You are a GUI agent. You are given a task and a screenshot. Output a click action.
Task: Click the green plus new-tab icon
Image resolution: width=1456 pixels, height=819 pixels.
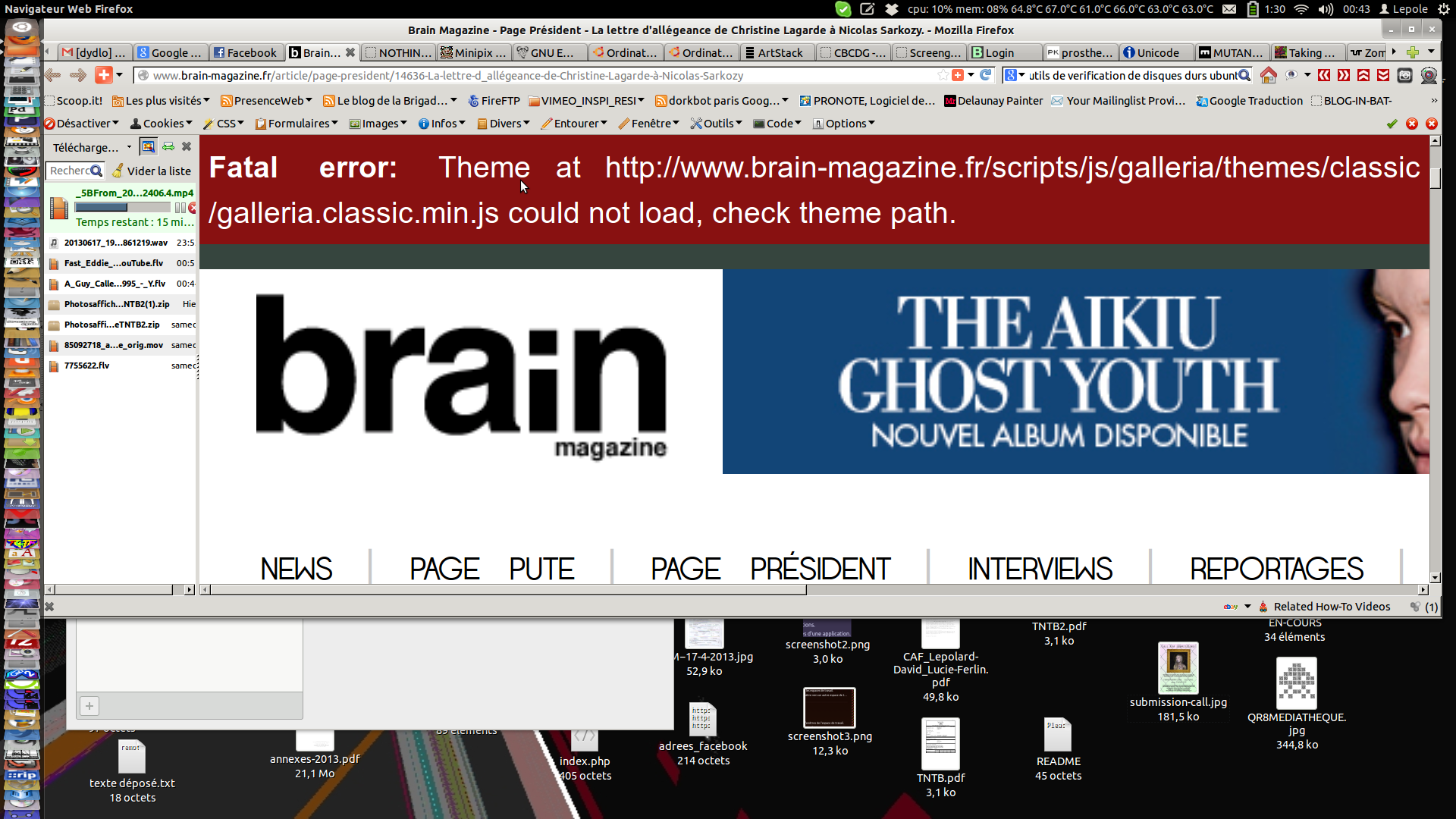point(1412,52)
